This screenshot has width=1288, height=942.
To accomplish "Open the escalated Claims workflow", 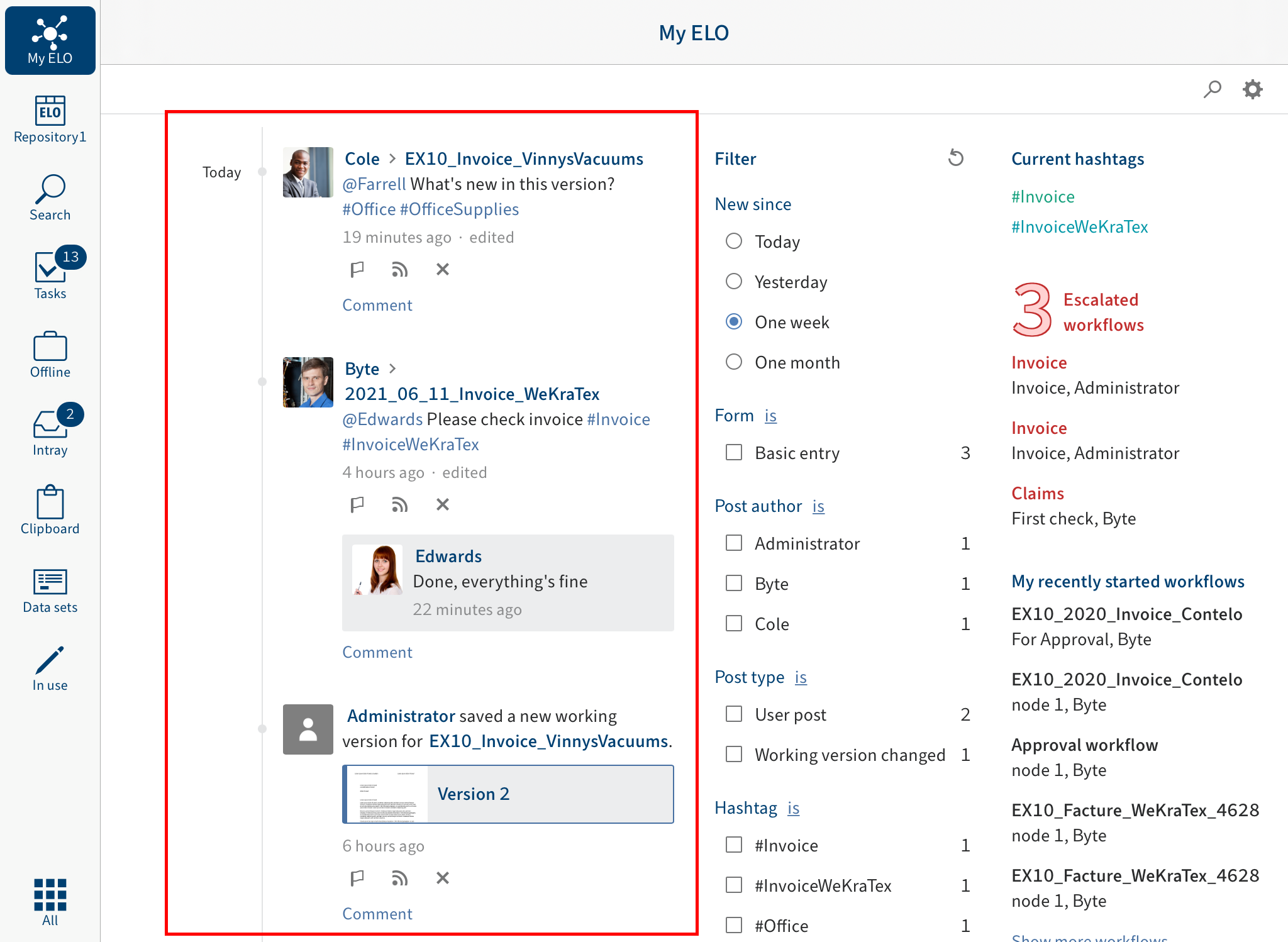I will (1038, 494).
